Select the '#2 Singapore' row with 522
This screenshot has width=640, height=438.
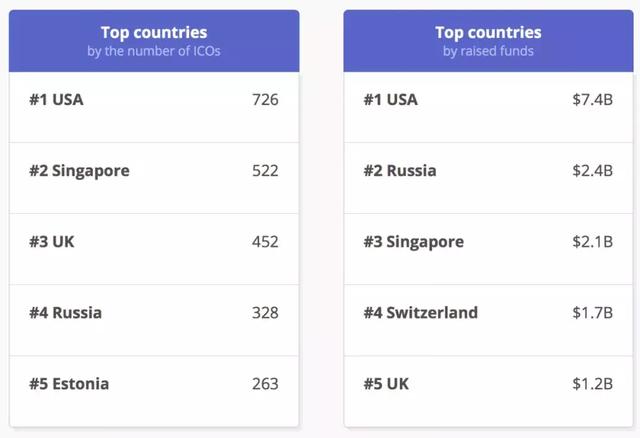coord(154,178)
